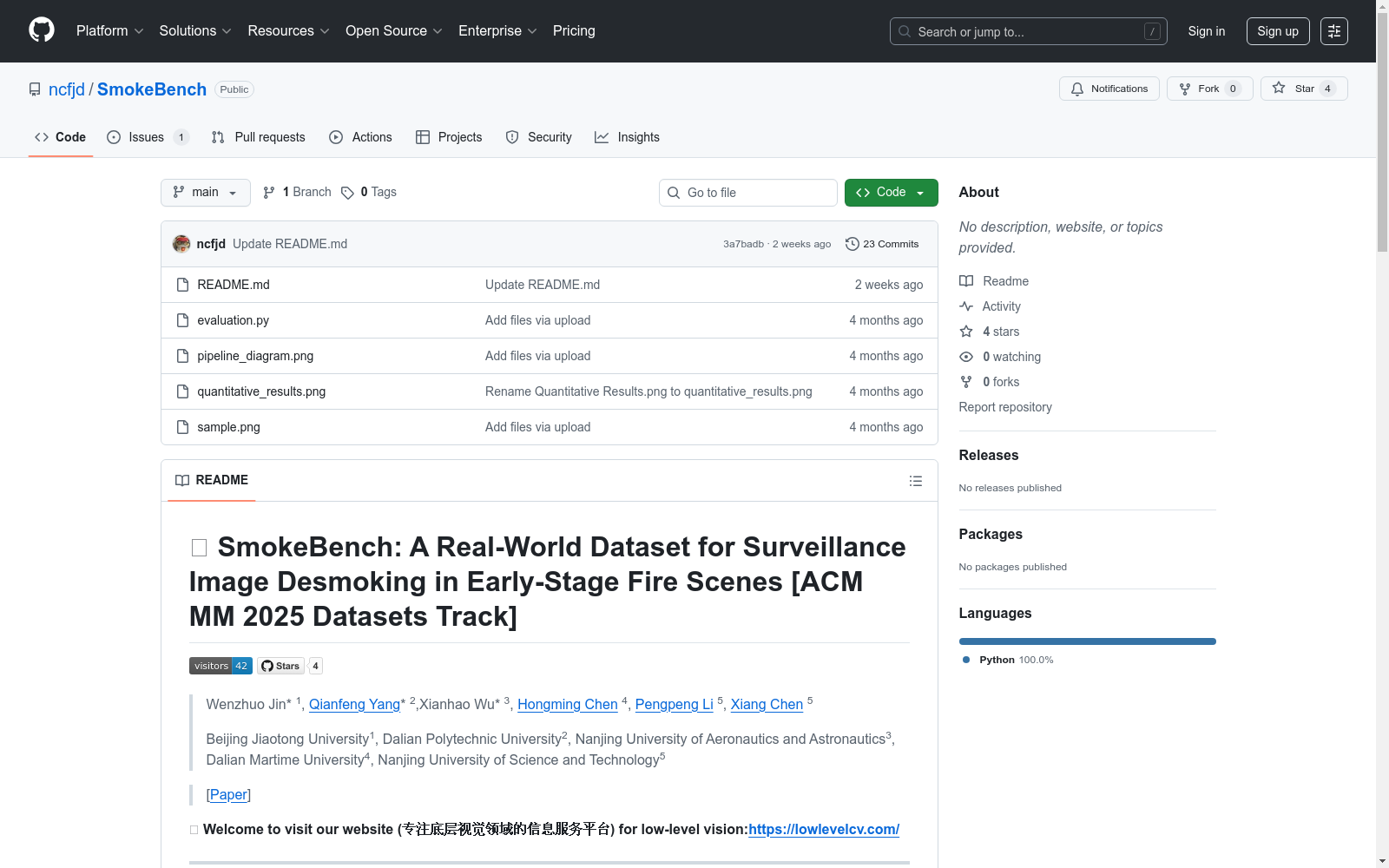1389x868 pixels.
Task: Click the eye icon beside 0 watching
Action: coord(966,357)
